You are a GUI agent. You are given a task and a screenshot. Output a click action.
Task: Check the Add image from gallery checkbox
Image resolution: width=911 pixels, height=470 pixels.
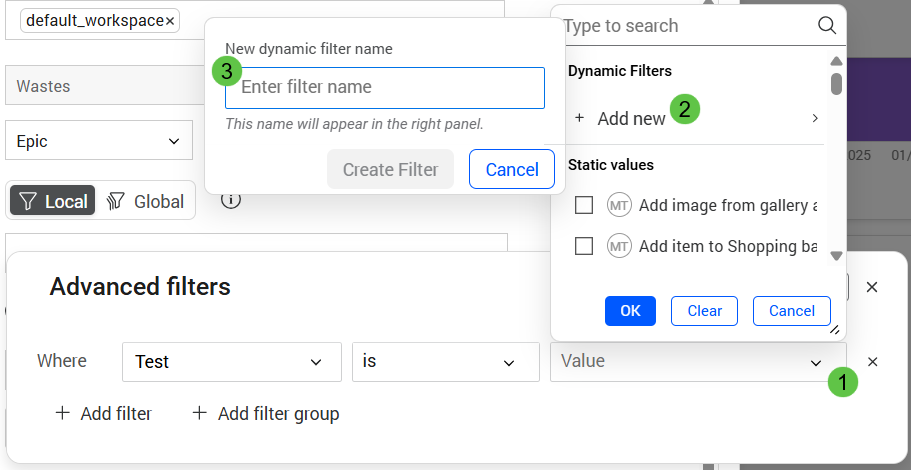pyautogui.click(x=584, y=205)
